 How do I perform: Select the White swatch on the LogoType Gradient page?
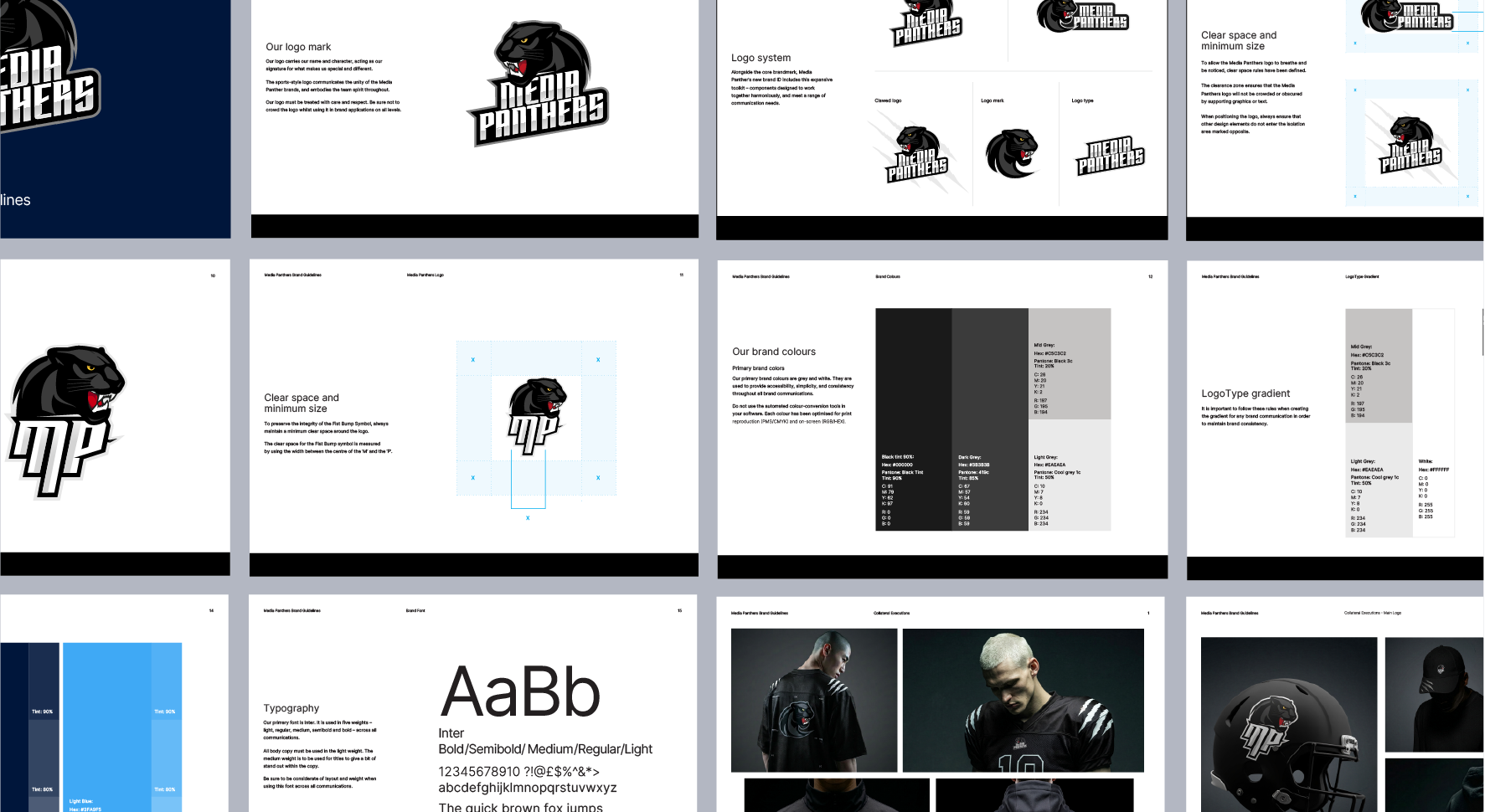point(1434,423)
